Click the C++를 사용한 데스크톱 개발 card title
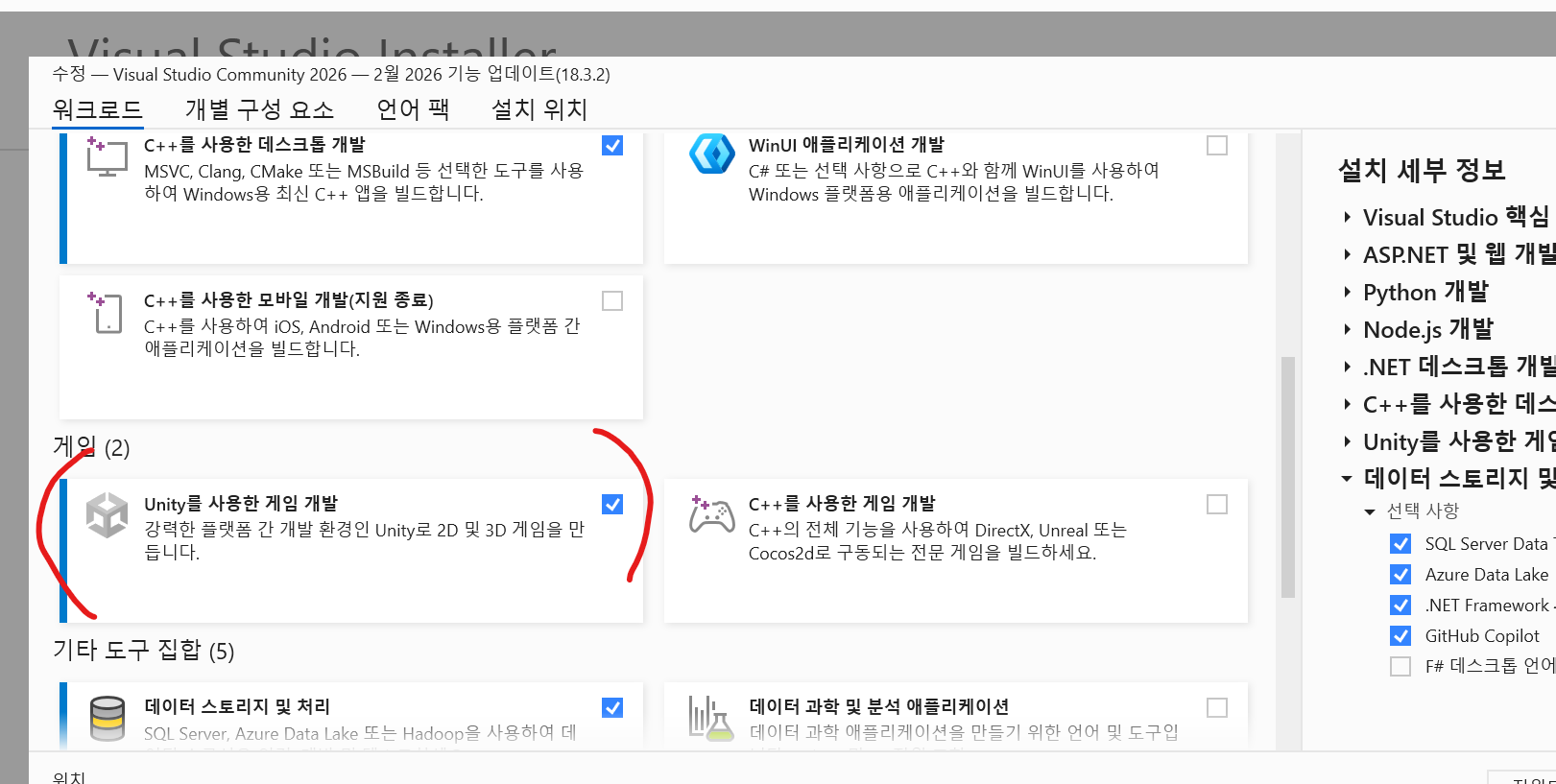This screenshot has height=784, width=1556. (x=254, y=145)
